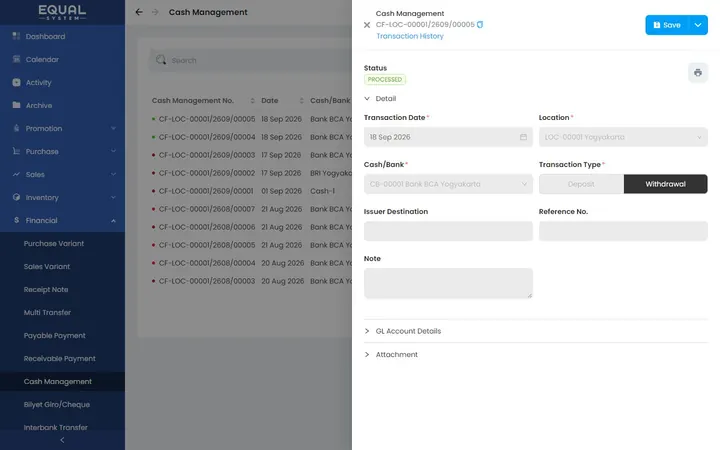This screenshot has width=720, height=450.
Task: Open Receivable Payment menu item
Action: (62, 358)
